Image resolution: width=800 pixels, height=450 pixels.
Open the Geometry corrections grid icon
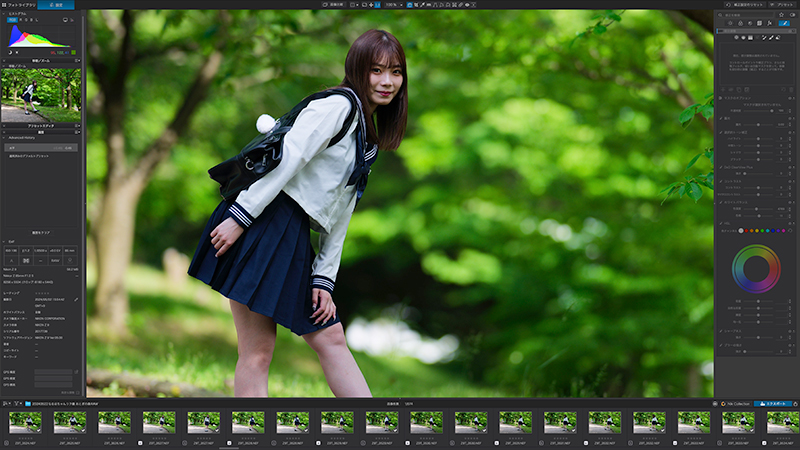tap(760, 23)
